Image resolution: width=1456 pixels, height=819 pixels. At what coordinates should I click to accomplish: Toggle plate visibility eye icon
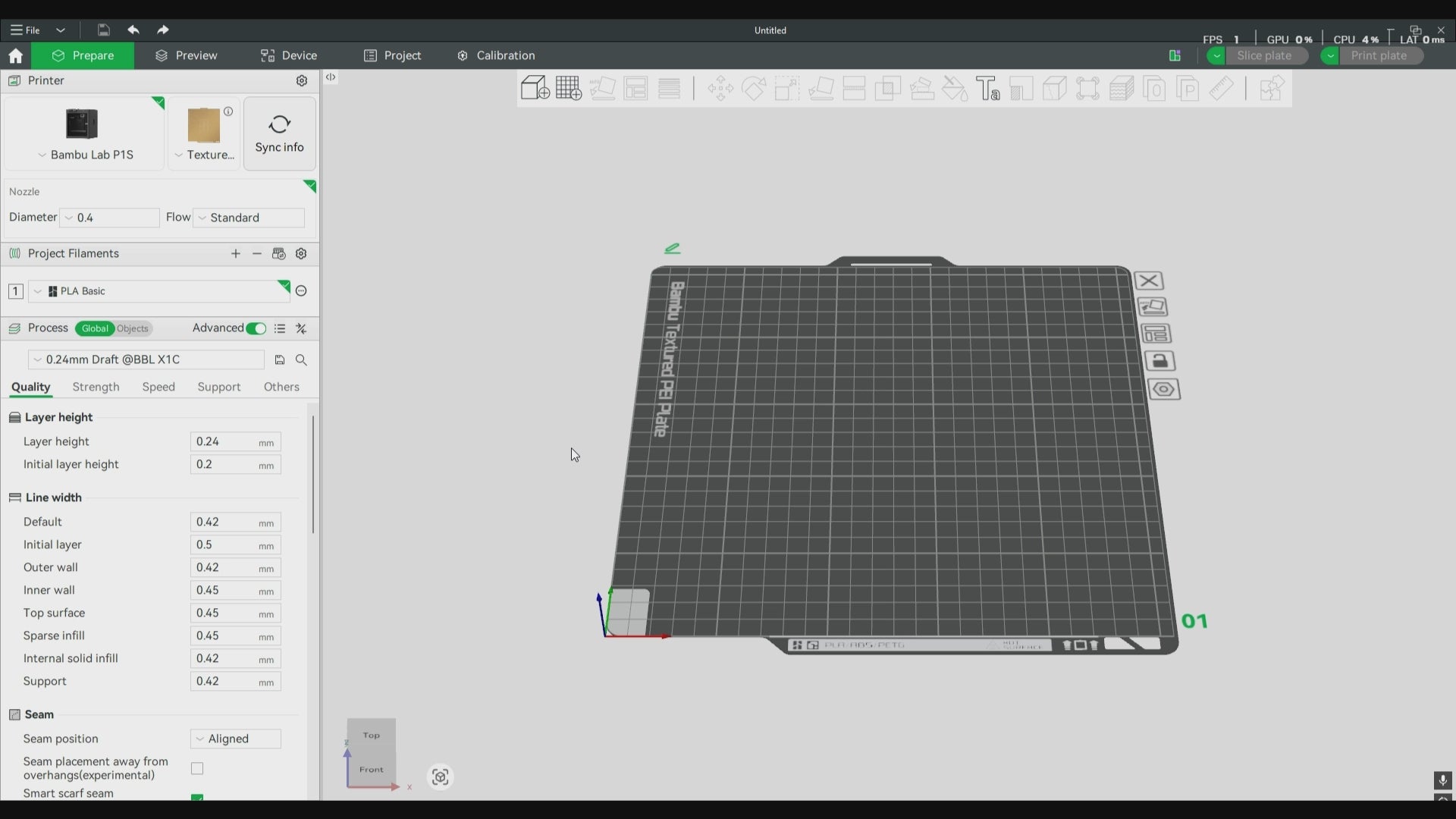coord(1163,389)
